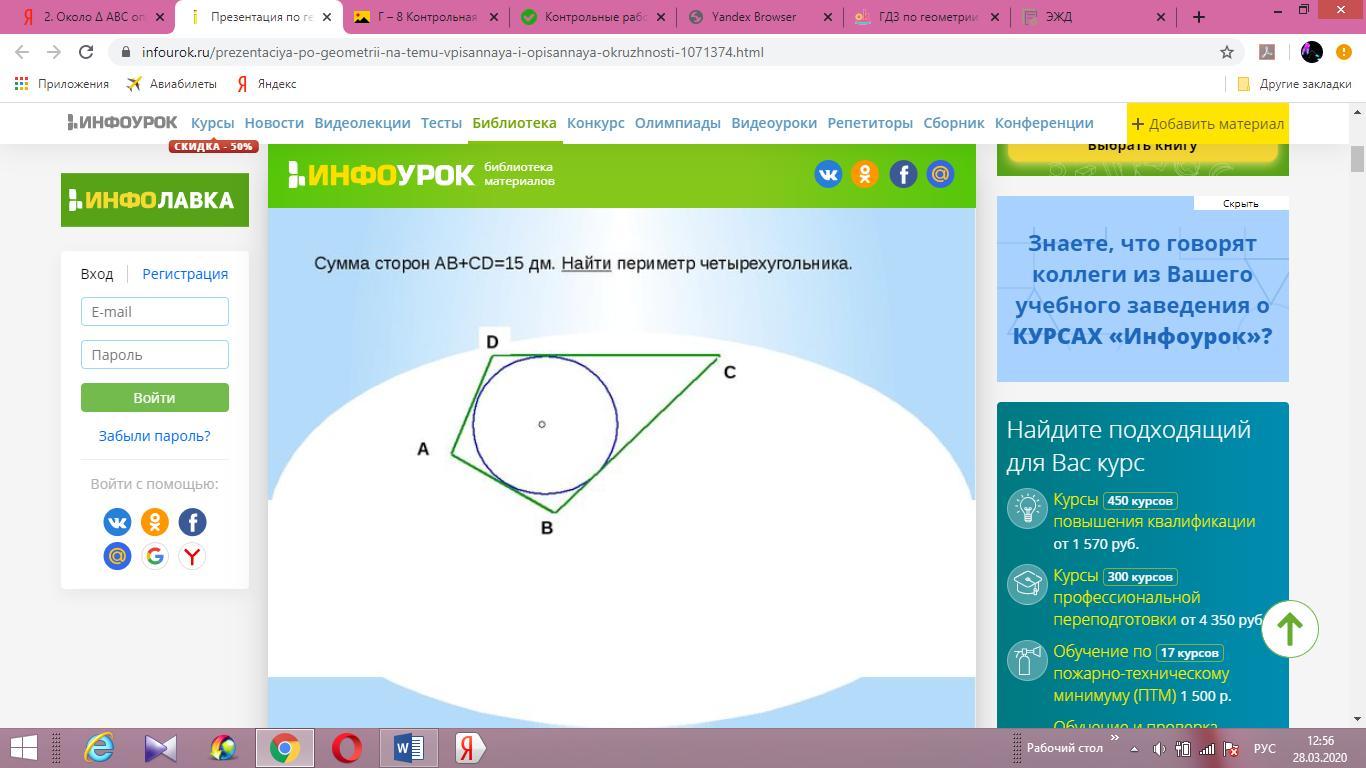This screenshot has width=1366, height=768.
Task: Switch to Word in taskbar
Action: (409, 748)
